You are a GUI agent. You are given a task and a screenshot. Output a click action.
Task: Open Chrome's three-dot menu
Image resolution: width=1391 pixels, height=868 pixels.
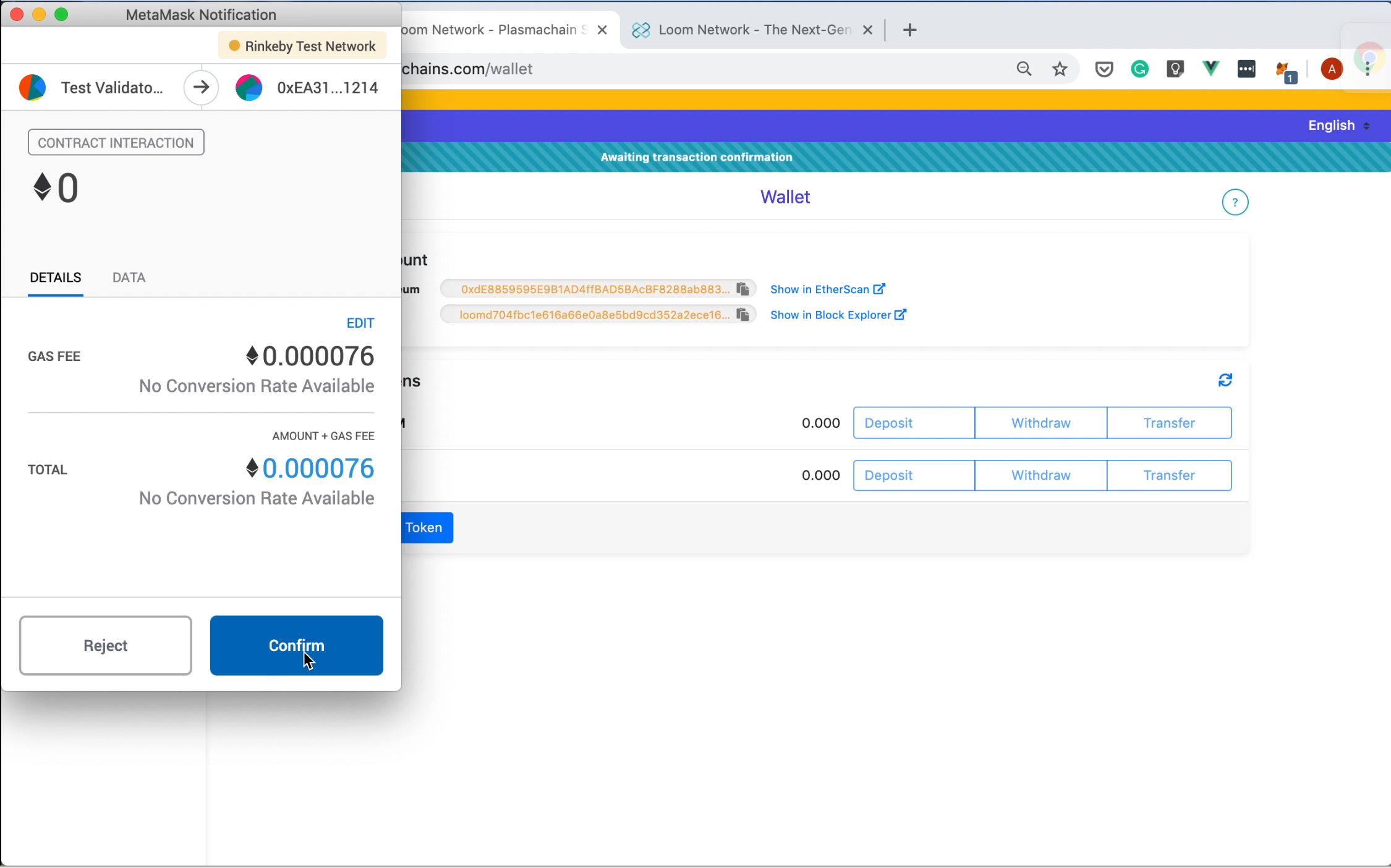(1368, 69)
